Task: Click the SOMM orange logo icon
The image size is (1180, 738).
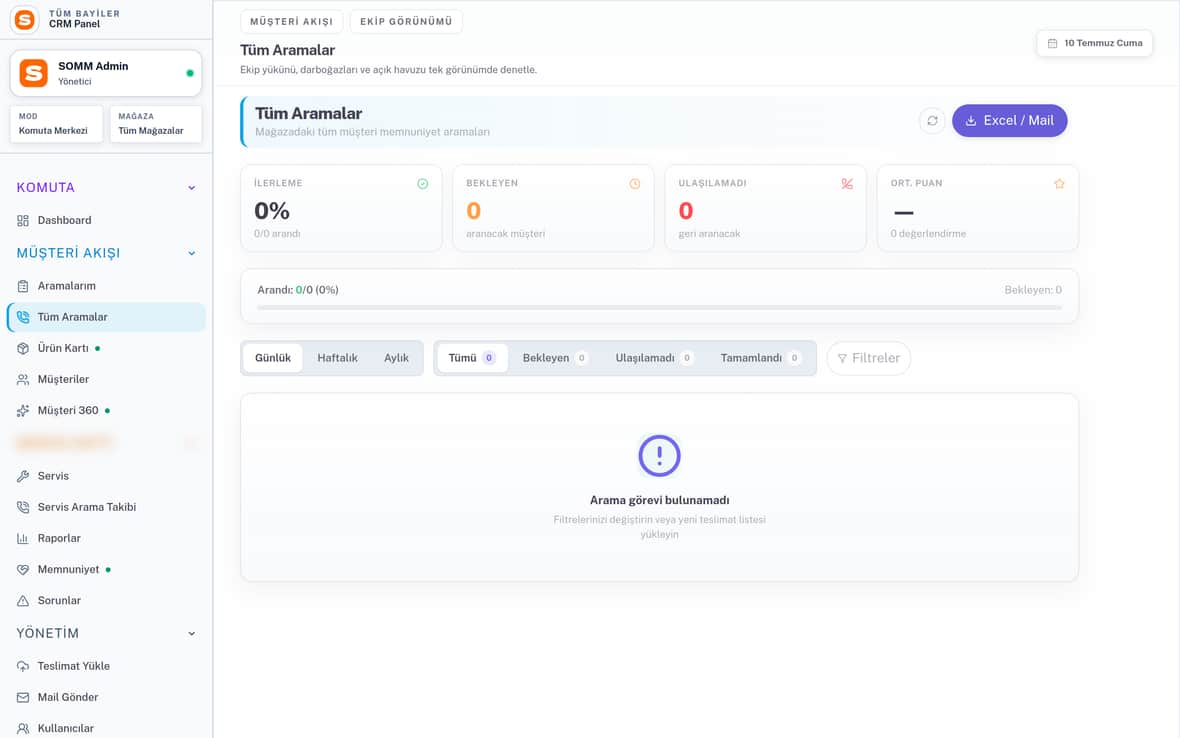Action: [x=33, y=73]
